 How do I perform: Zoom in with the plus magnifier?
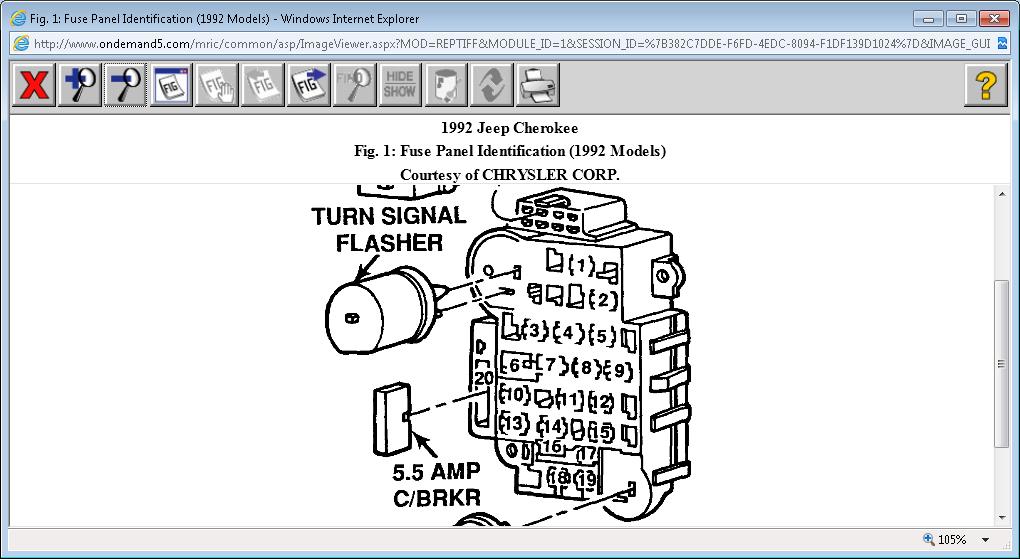click(x=79, y=85)
